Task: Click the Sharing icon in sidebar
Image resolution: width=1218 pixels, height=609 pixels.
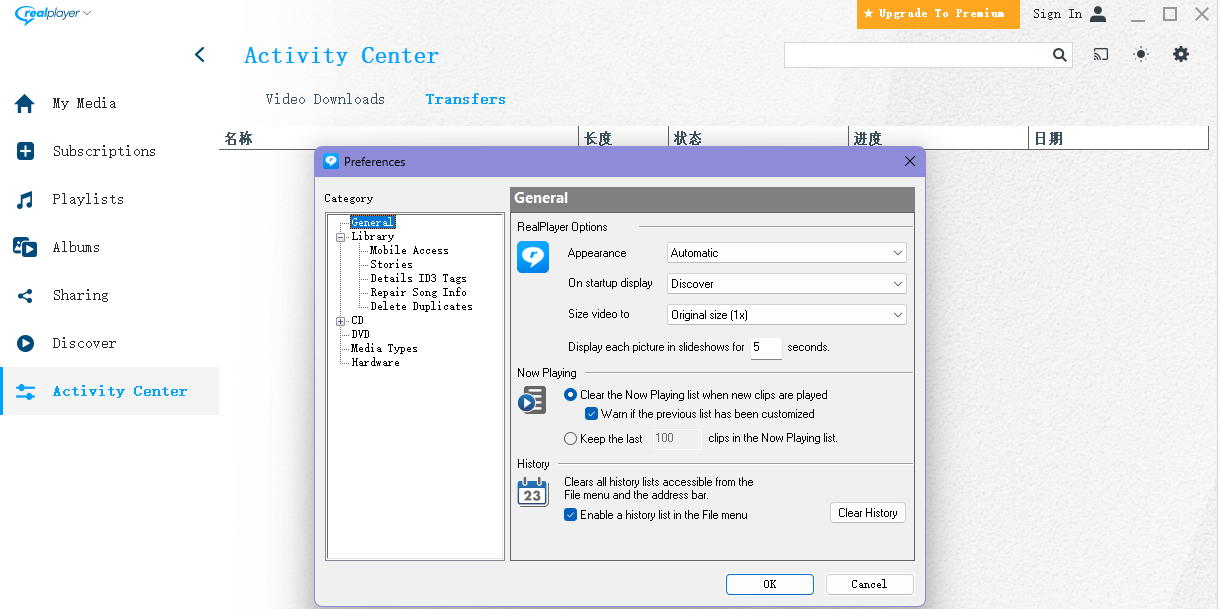Action: 25,296
